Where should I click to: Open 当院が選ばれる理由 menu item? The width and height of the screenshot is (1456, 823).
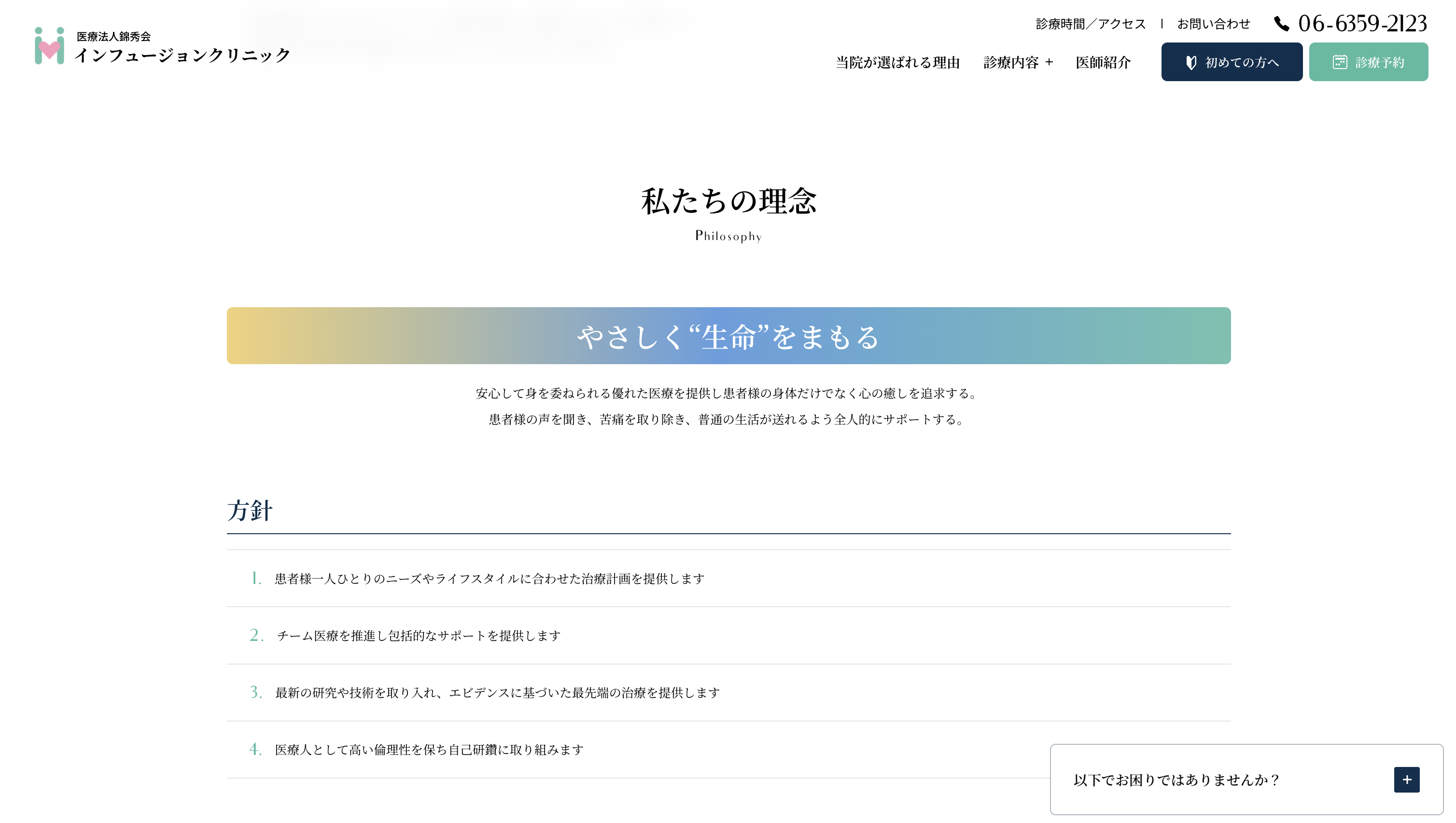[897, 62]
